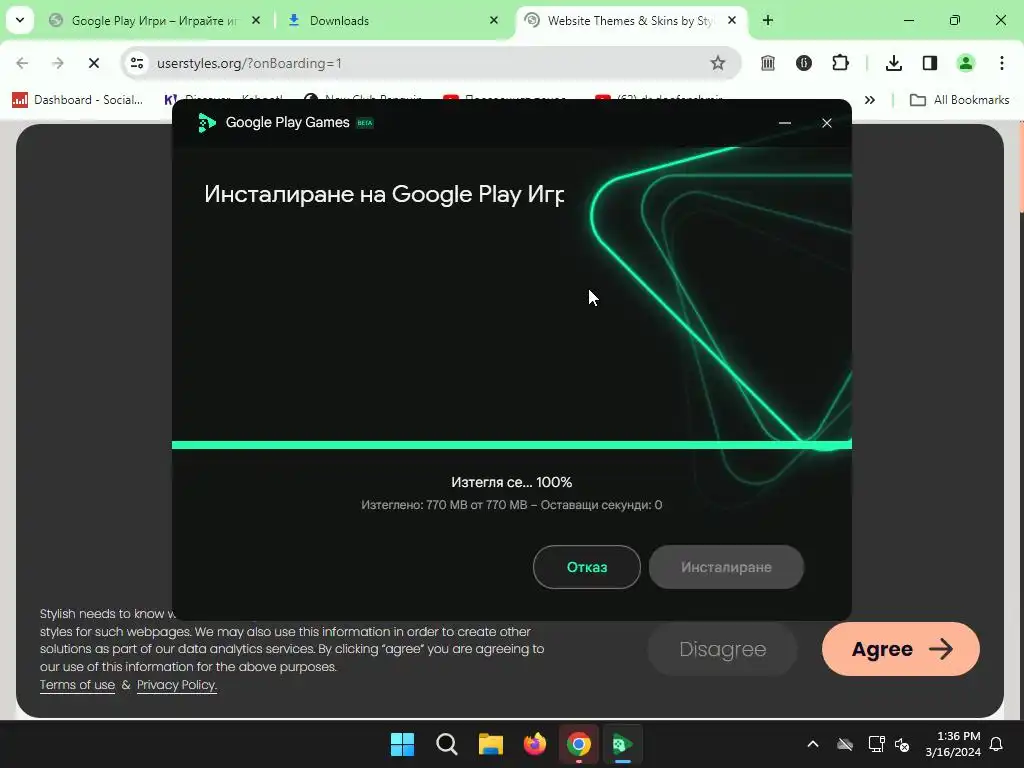Close the Downloads tab
The height and width of the screenshot is (768, 1024).
click(494, 20)
